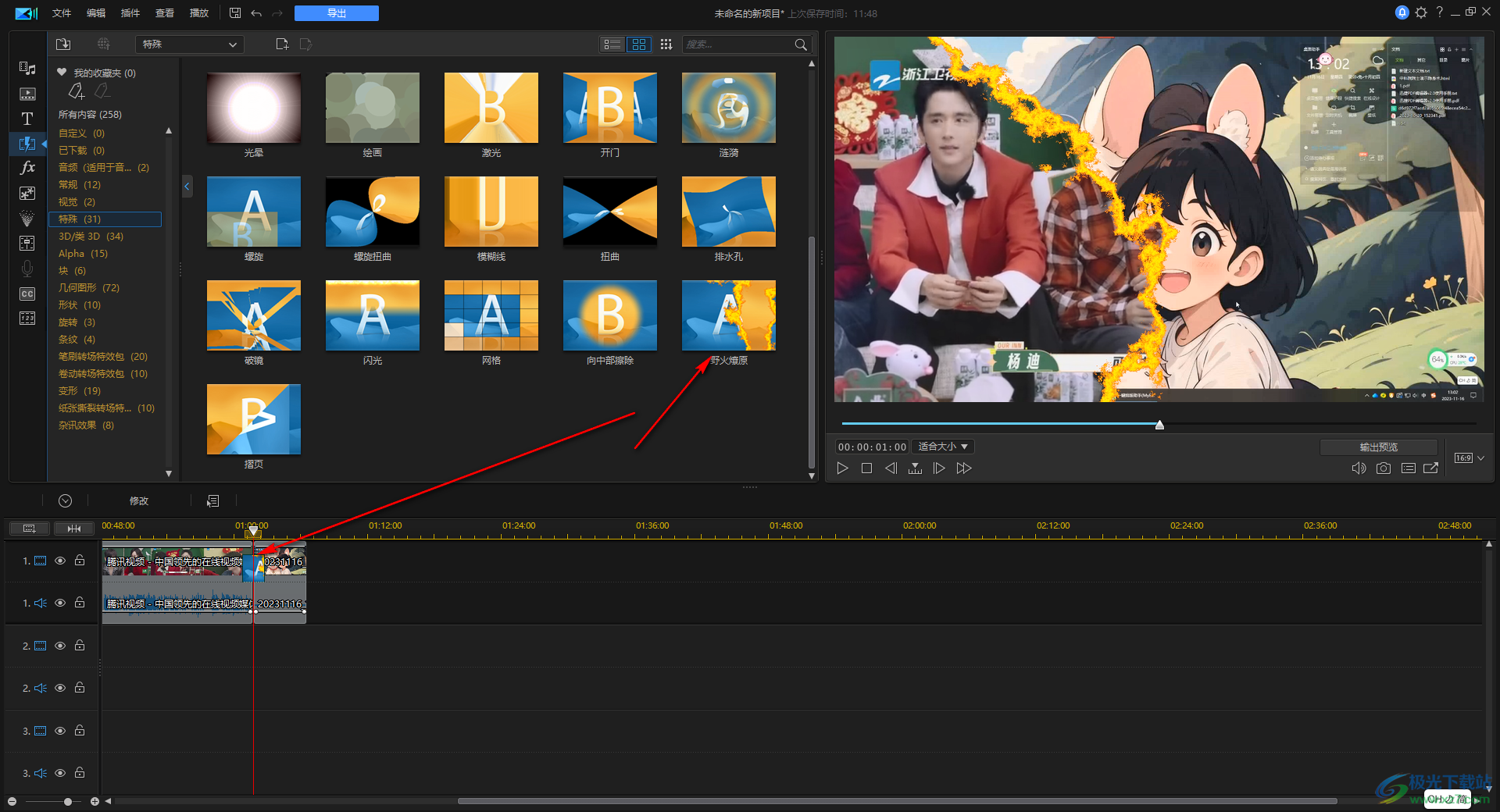1500x812 pixels.
Task: Switch library to details list view icon
Action: click(x=612, y=45)
